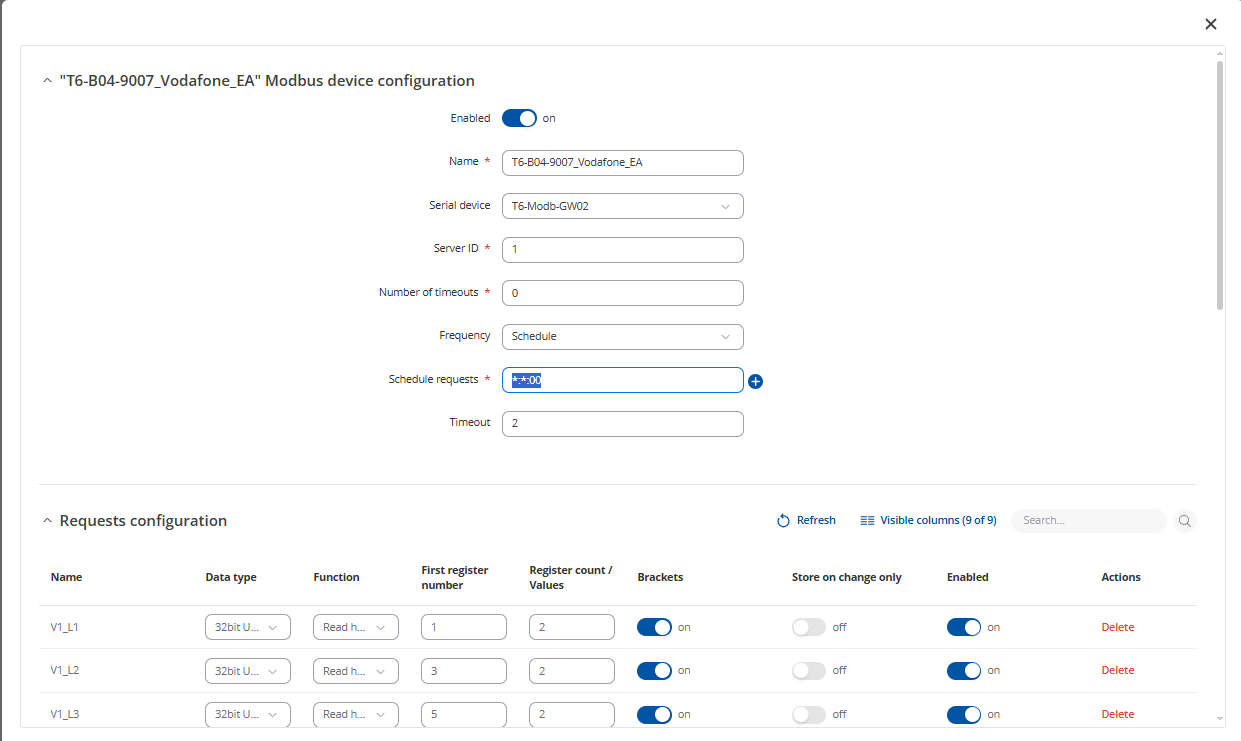Collapse the Requests configuration section
Viewport: 1241px width, 741px height.
[47, 521]
